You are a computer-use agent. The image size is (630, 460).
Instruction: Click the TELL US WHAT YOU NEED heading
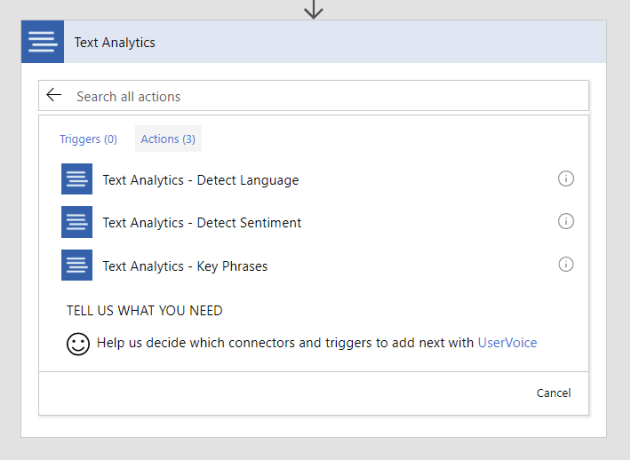pyautogui.click(x=144, y=311)
